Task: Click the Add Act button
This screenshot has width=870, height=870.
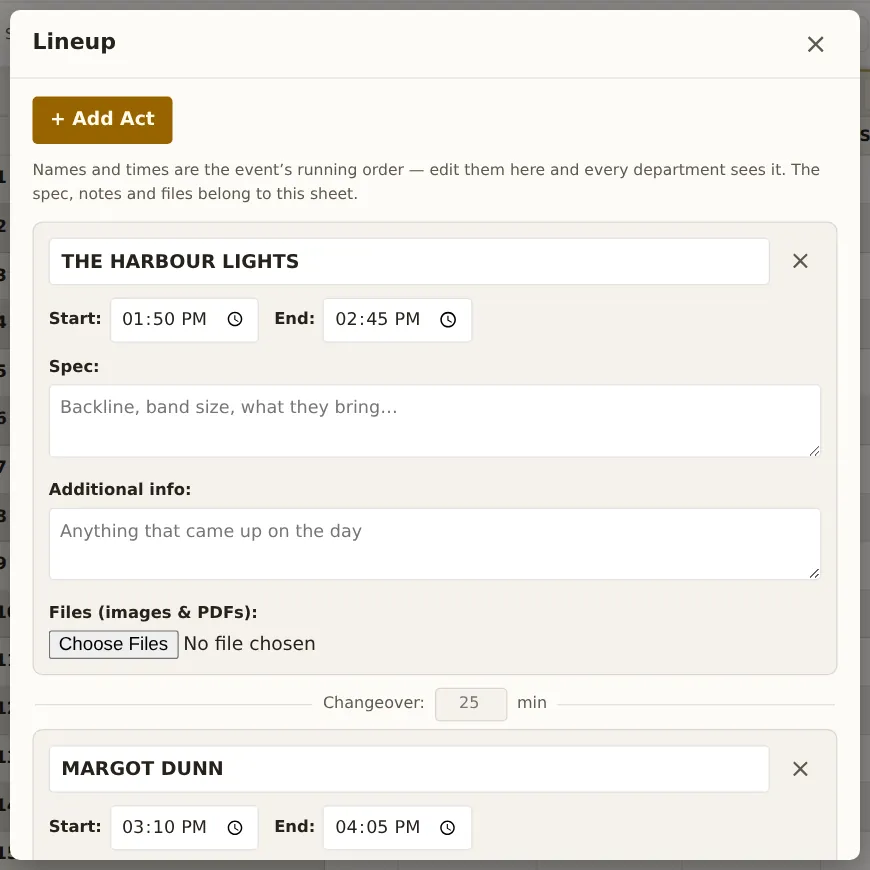Action: click(103, 120)
